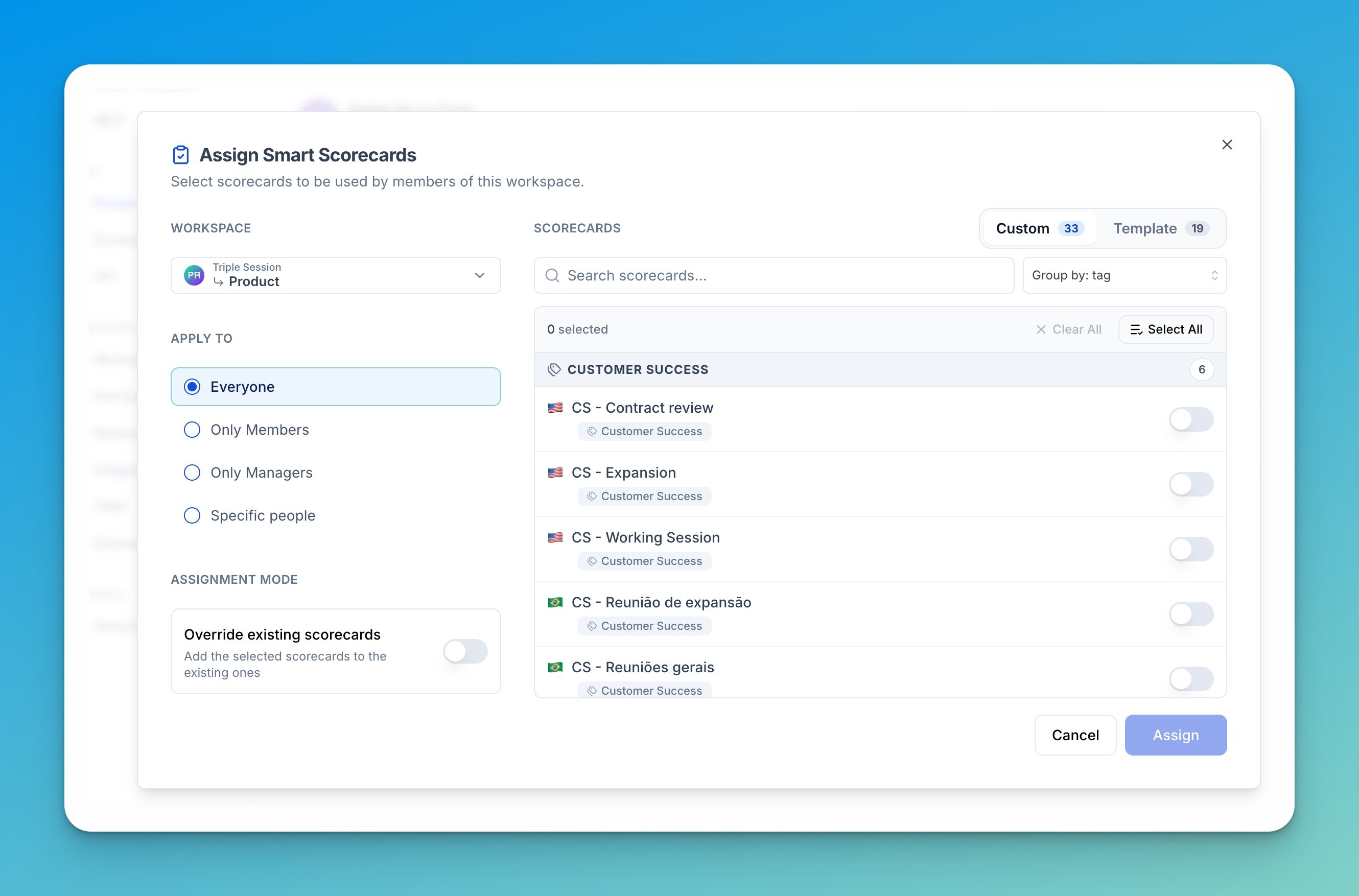Click the 33 count badge on Custom tab

(1071, 228)
